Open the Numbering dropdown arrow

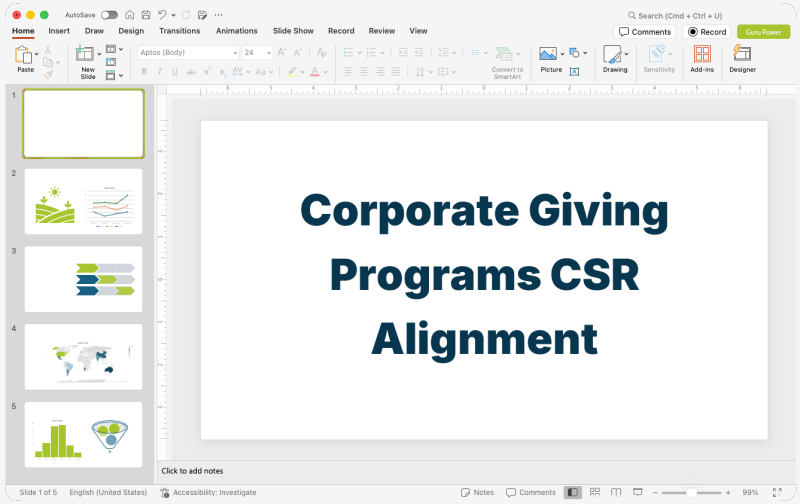(x=382, y=53)
